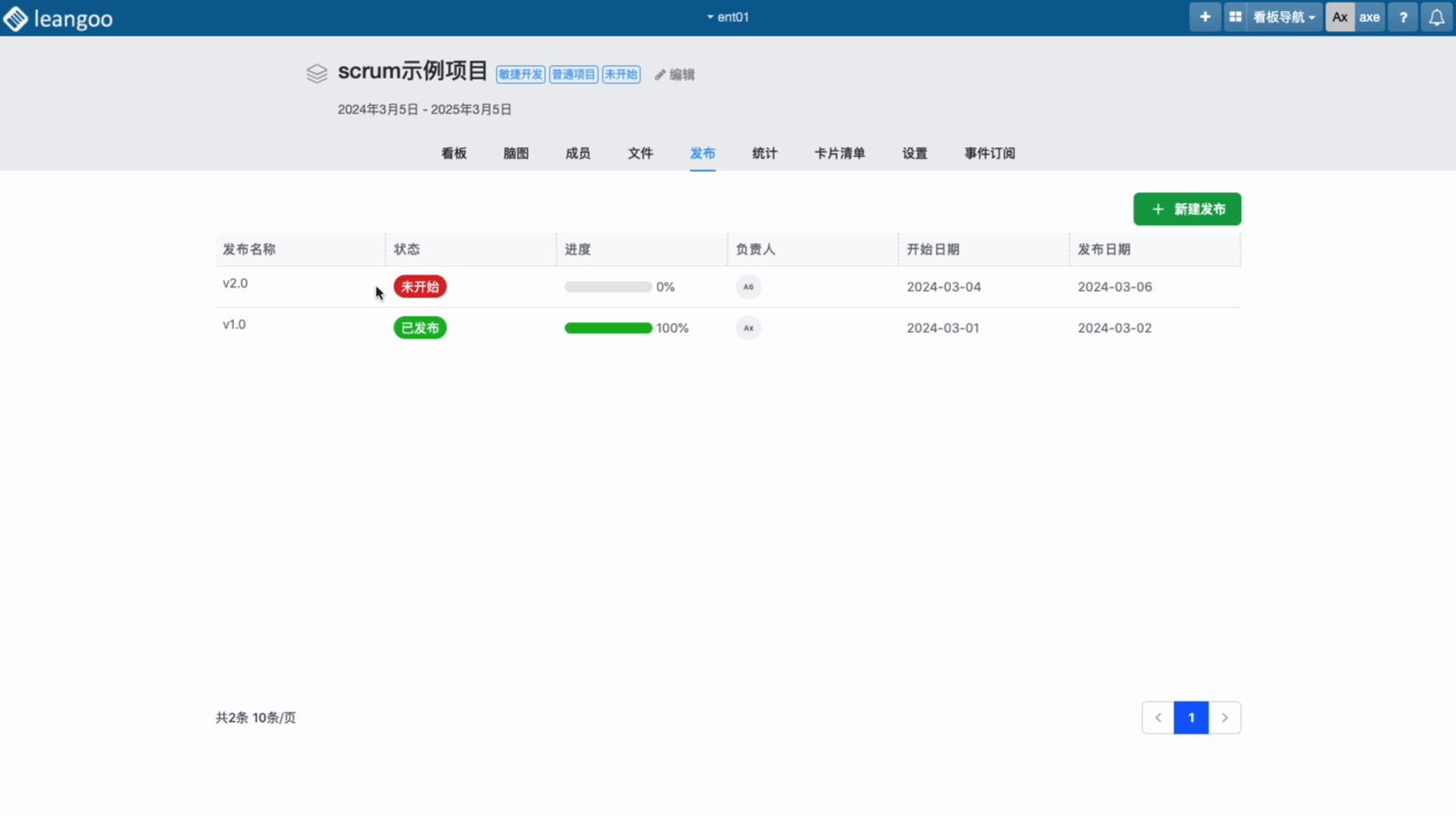Open the help question mark icon
Viewport: 1456px width, 816px height.
(x=1403, y=17)
